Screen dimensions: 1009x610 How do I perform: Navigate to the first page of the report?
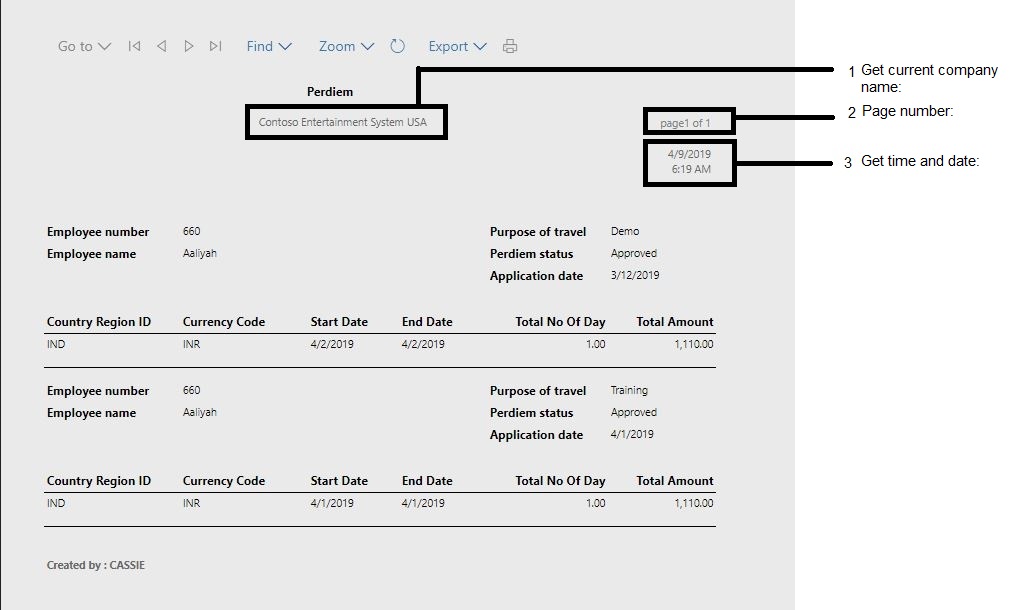133,46
